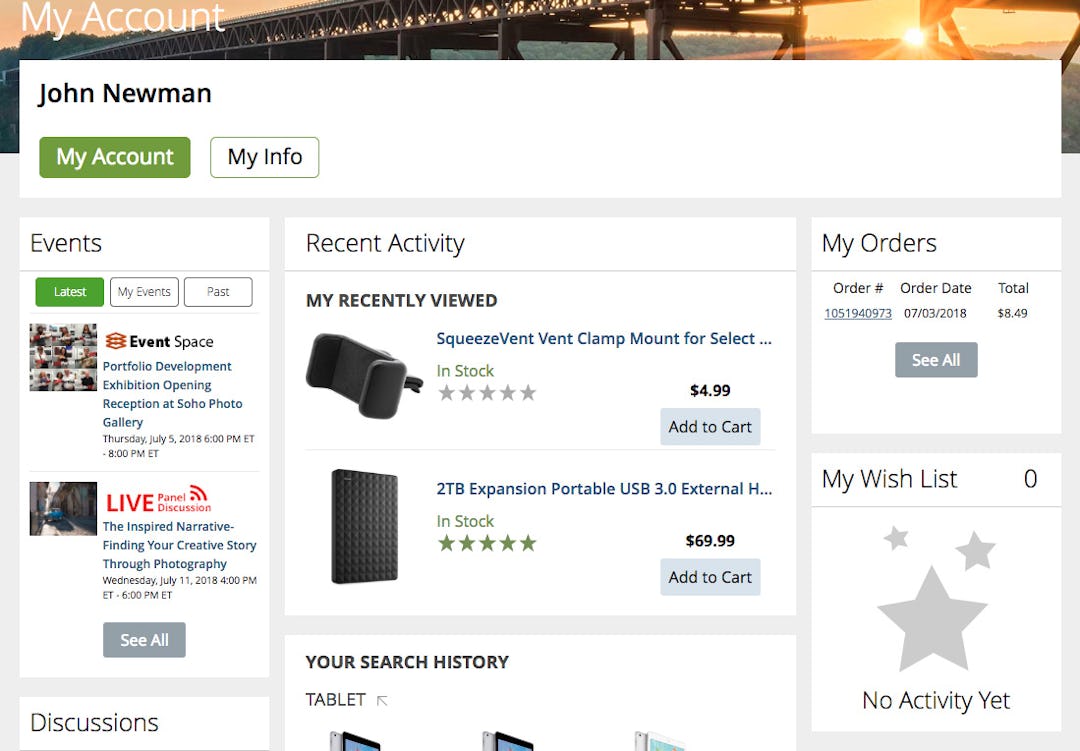Open order 1051940973 details

point(857,312)
